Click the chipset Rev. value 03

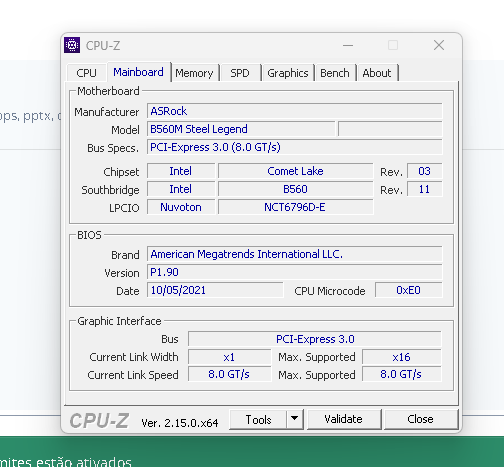[425, 171]
